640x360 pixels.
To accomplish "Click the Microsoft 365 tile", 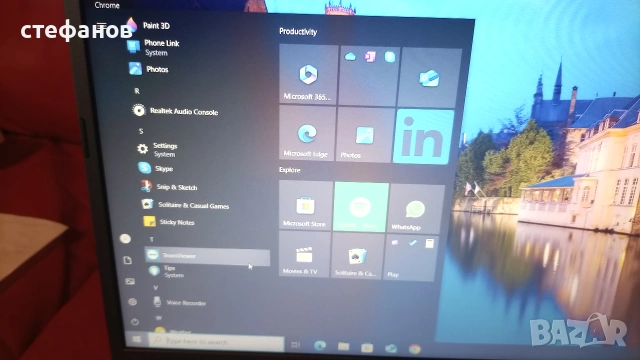I will tap(308, 74).
